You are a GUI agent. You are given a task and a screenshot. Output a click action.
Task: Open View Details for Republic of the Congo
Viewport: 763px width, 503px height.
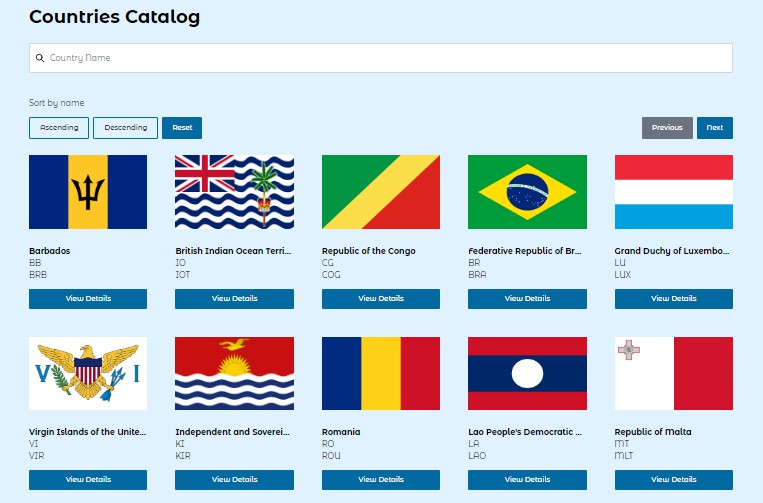click(380, 299)
